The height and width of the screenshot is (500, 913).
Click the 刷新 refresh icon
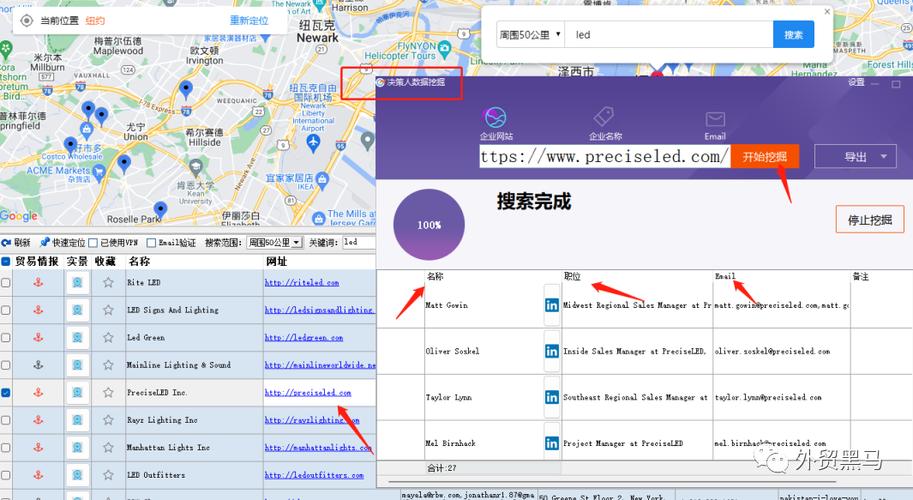click(6, 243)
